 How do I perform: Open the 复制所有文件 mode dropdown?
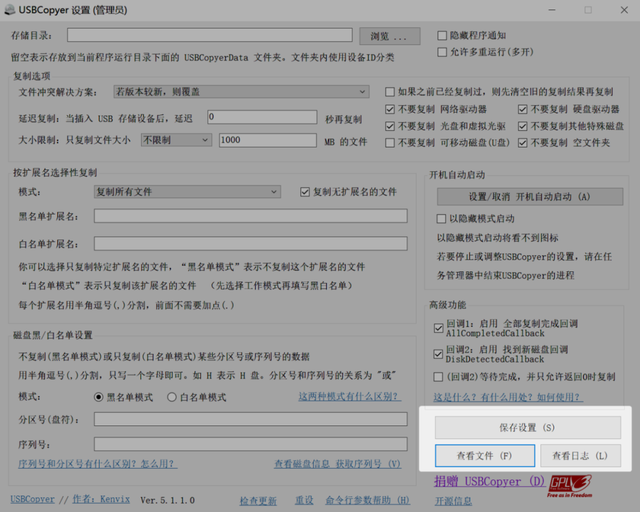187,192
